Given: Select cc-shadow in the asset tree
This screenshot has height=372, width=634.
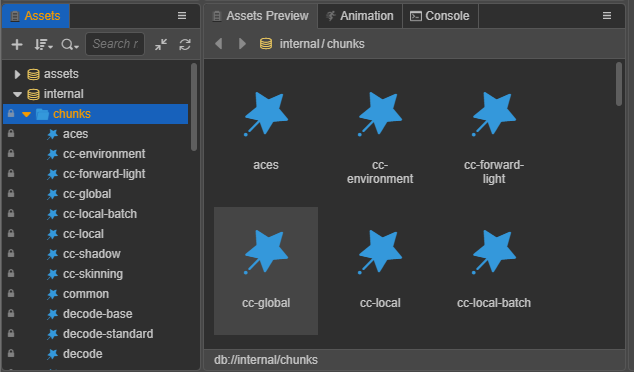Looking at the screenshot, I should (x=92, y=254).
